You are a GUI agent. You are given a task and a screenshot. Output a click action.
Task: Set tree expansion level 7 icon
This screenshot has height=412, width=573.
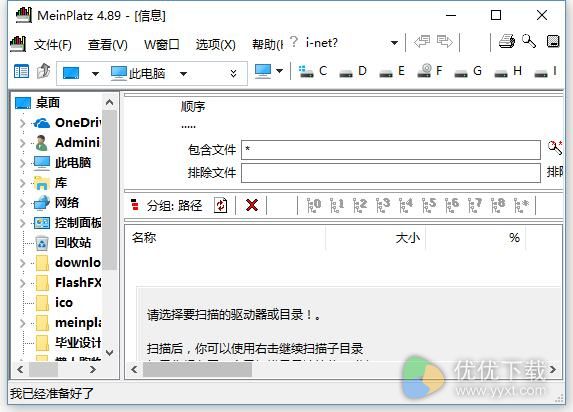coord(475,205)
